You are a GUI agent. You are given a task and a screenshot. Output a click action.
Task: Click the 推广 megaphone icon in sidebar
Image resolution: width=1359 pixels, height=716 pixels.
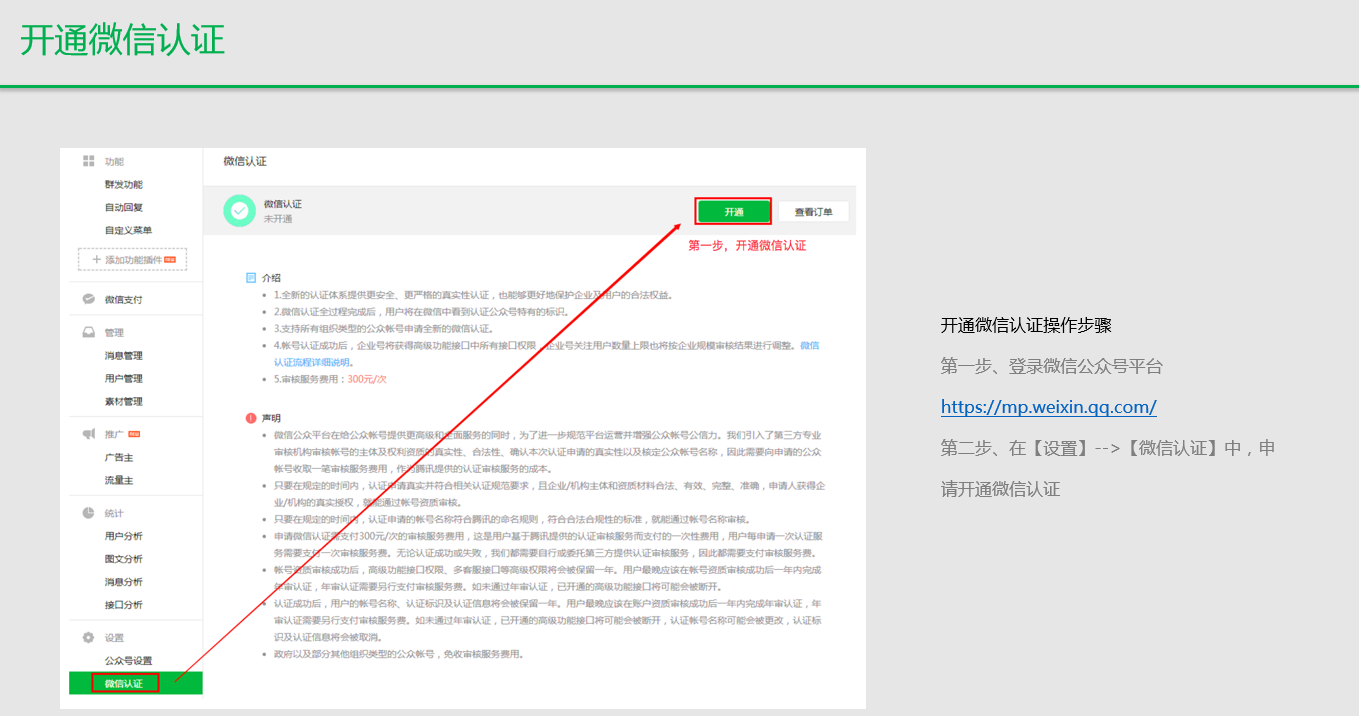(88, 434)
